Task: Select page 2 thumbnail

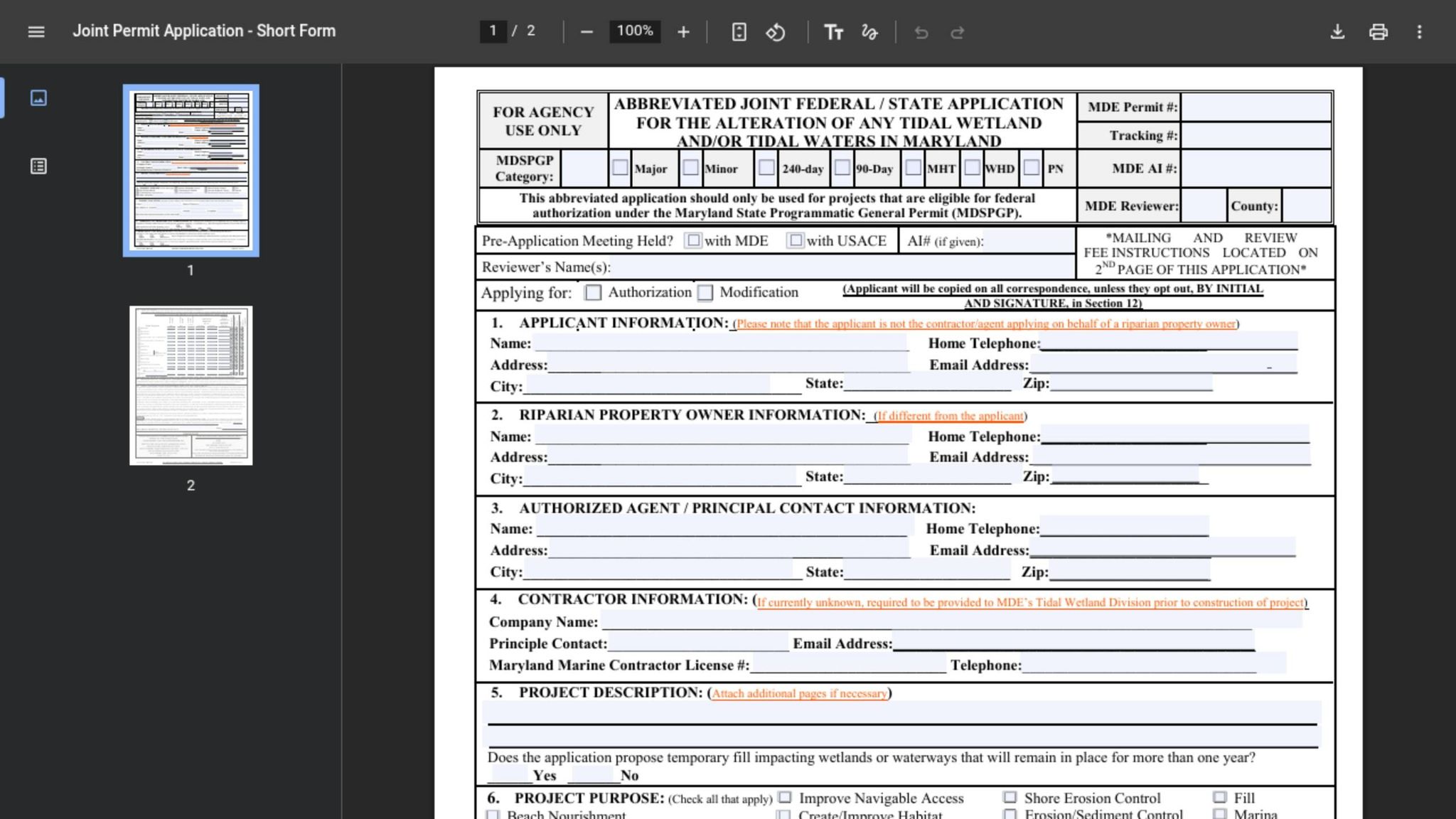Action: pos(191,385)
